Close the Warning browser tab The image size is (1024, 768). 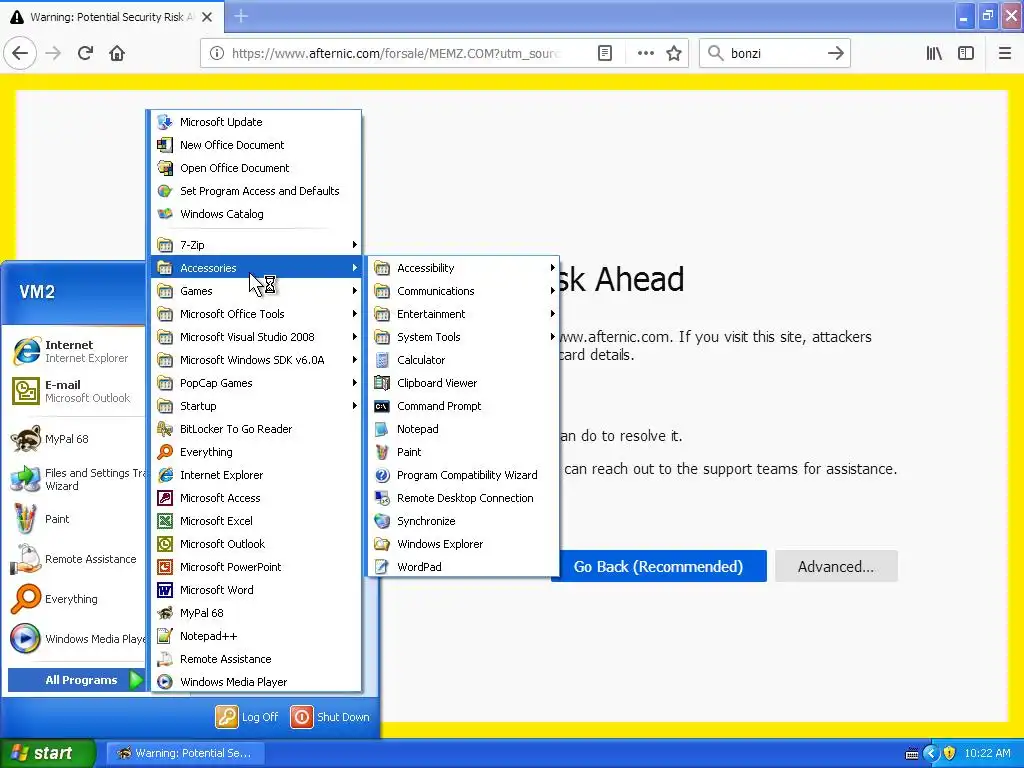click(x=207, y=17)
